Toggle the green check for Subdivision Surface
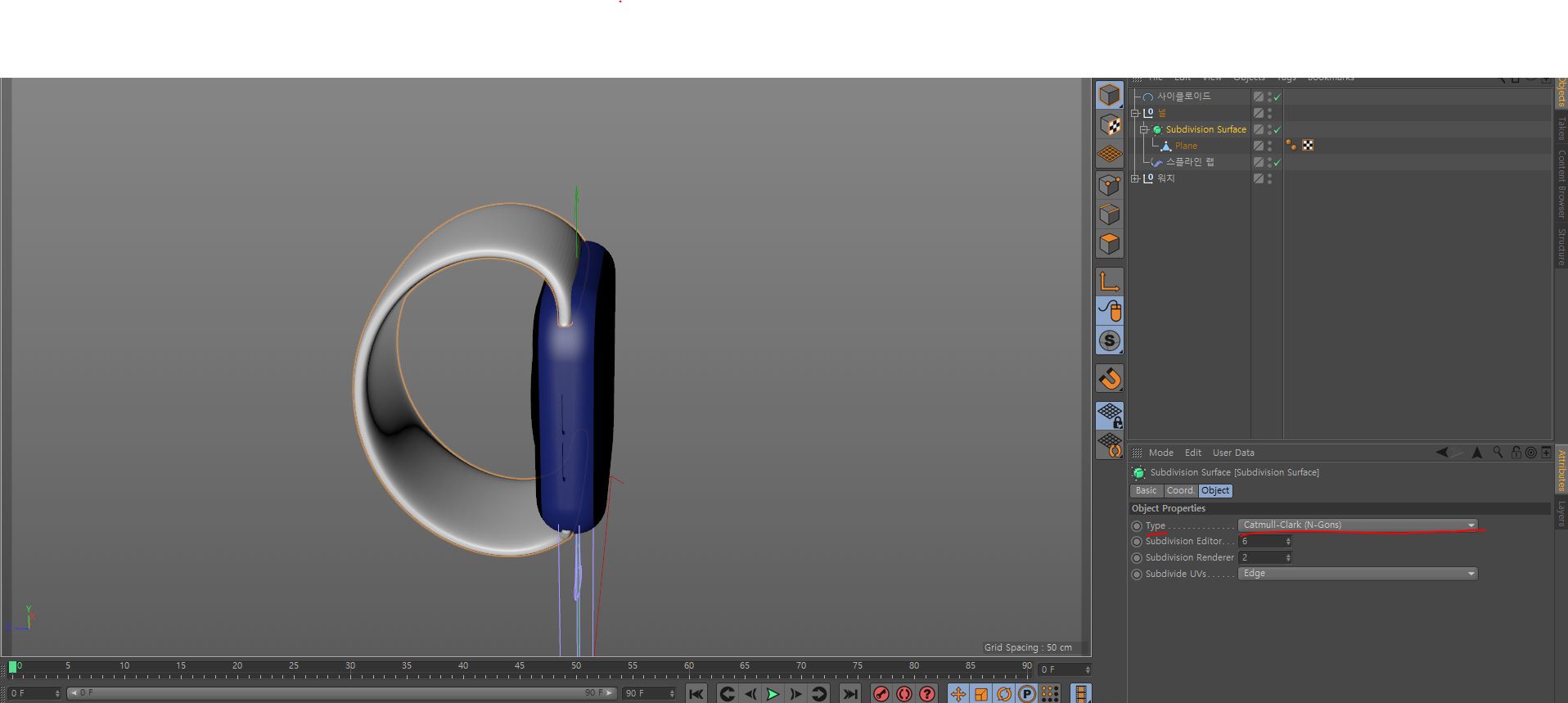Screen dimensions: 1568x703 click(1277, 129)
